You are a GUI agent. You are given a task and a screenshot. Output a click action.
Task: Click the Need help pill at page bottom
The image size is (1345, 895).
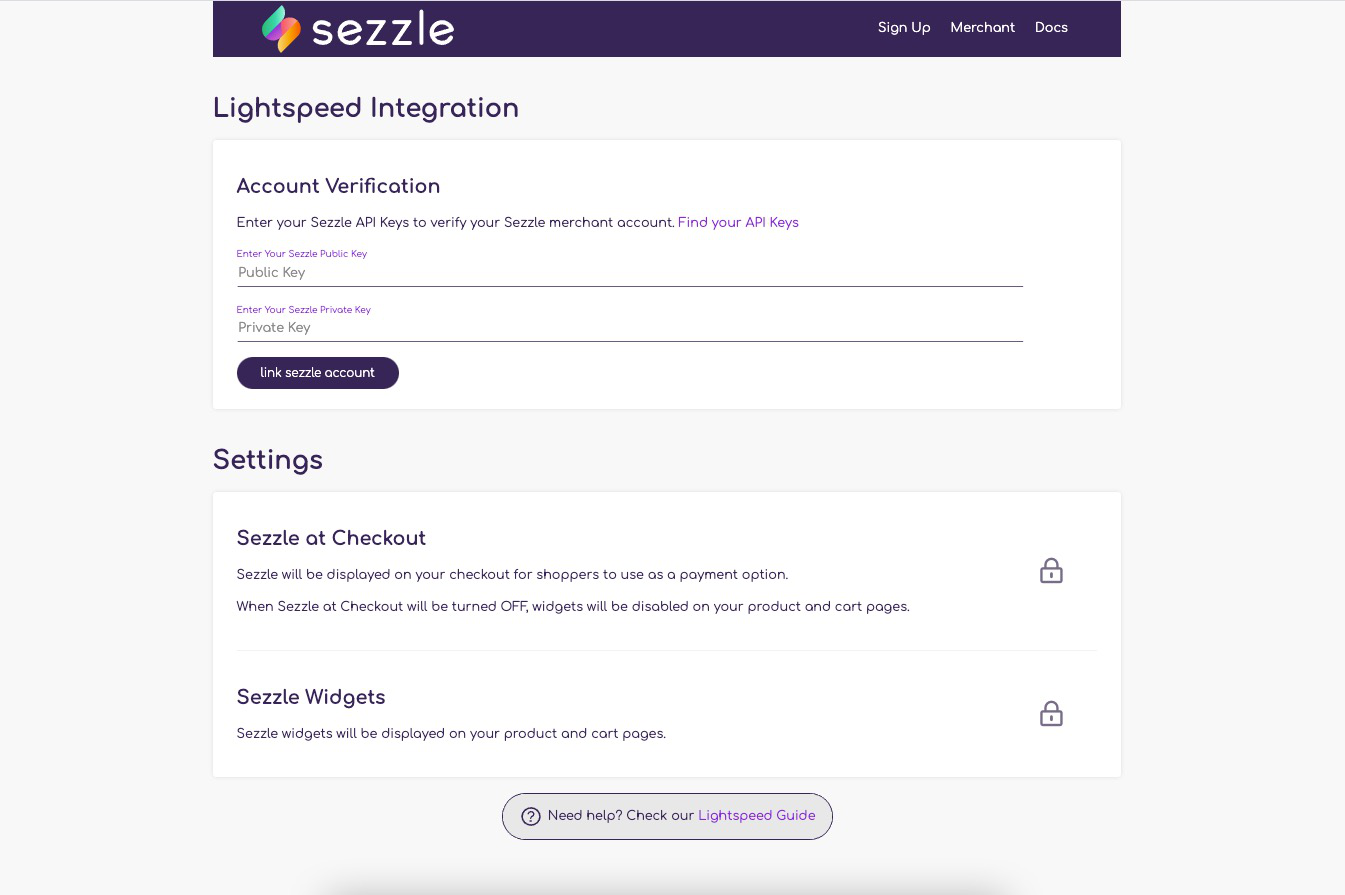tap(666, 816)
